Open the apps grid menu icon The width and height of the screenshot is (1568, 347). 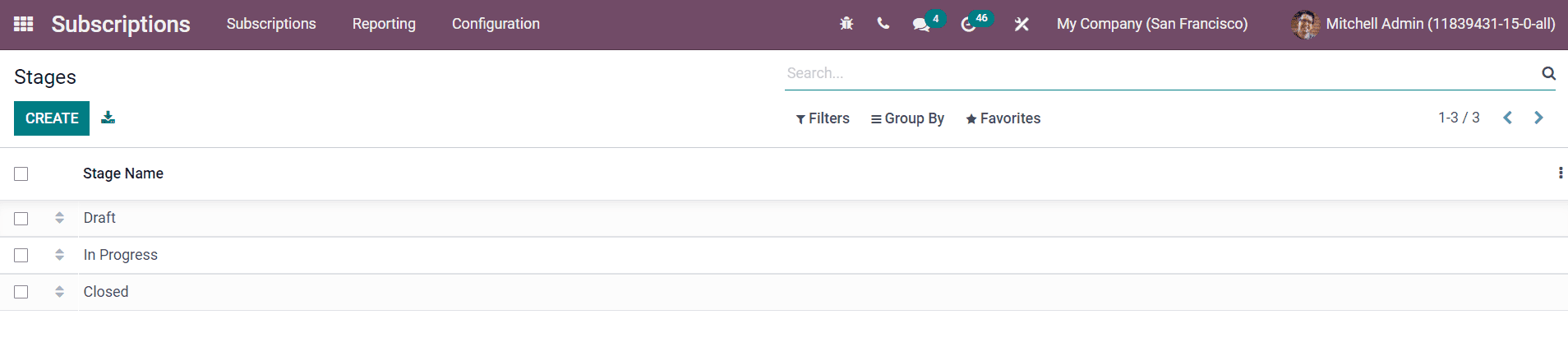(24, 24)
